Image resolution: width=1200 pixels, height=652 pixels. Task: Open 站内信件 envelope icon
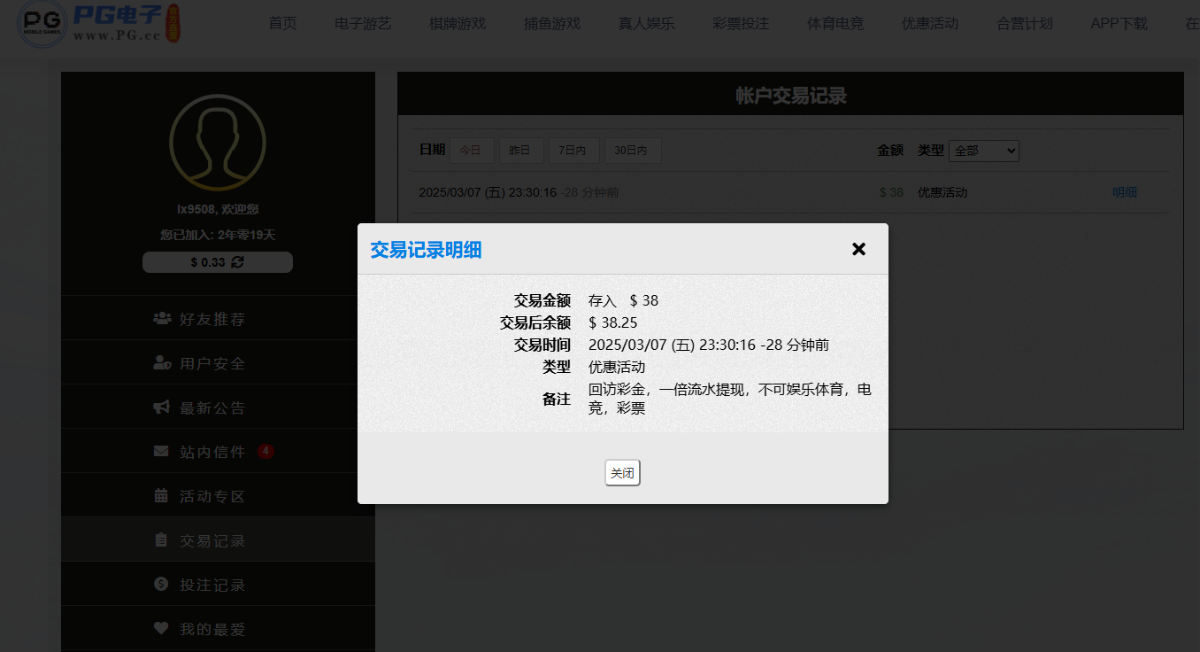162,451
